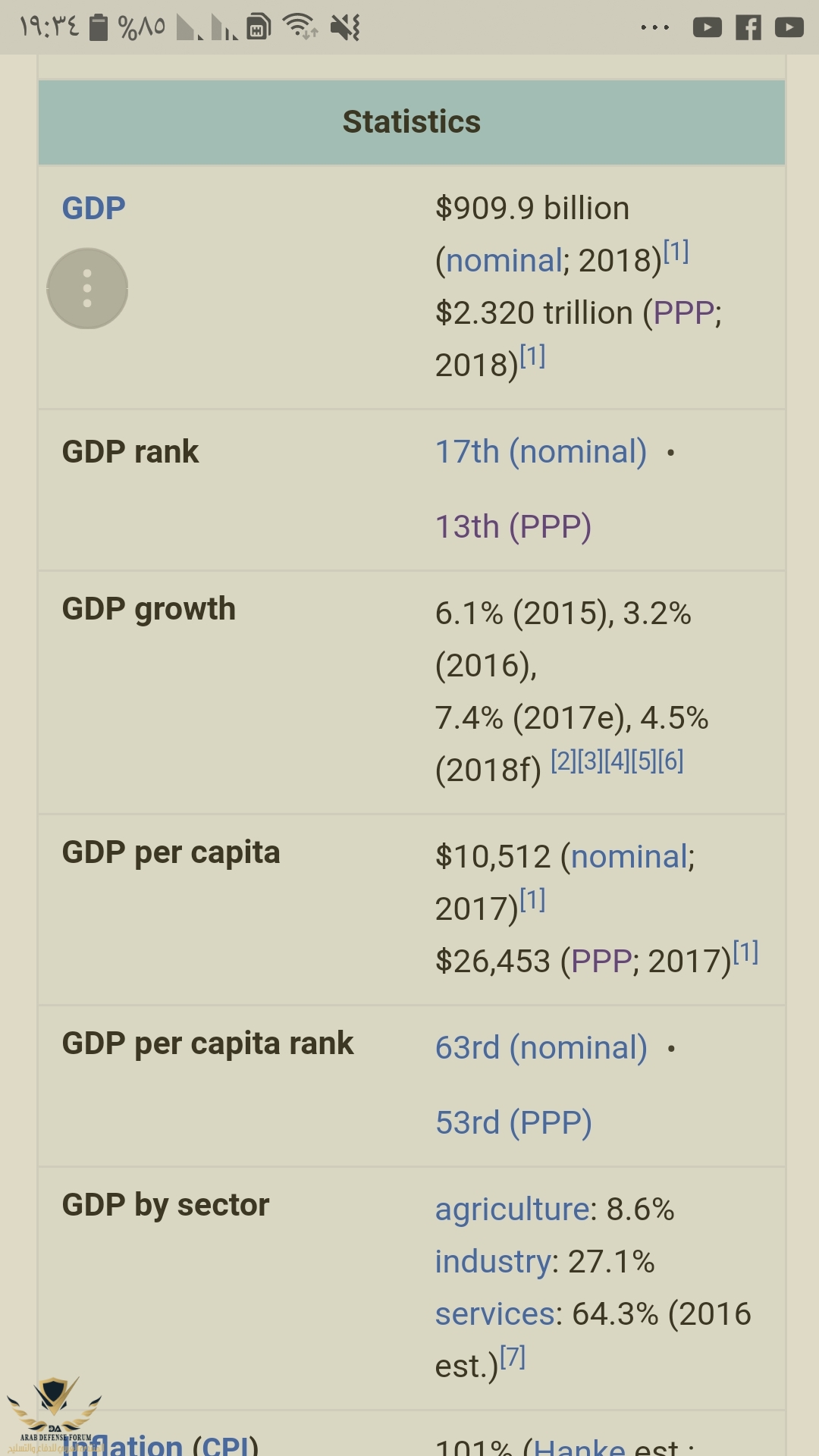
Task: Tap the battery status icon
Action: click(99, 28)
